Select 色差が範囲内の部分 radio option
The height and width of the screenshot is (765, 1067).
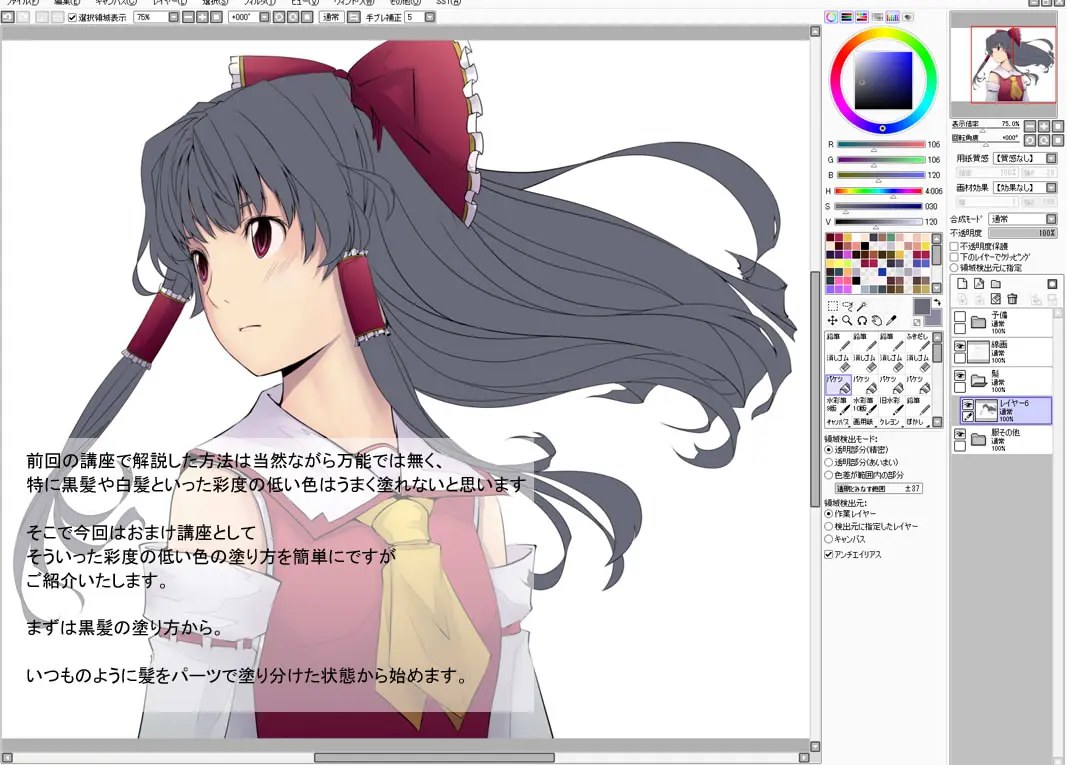(x=829, y=475)
